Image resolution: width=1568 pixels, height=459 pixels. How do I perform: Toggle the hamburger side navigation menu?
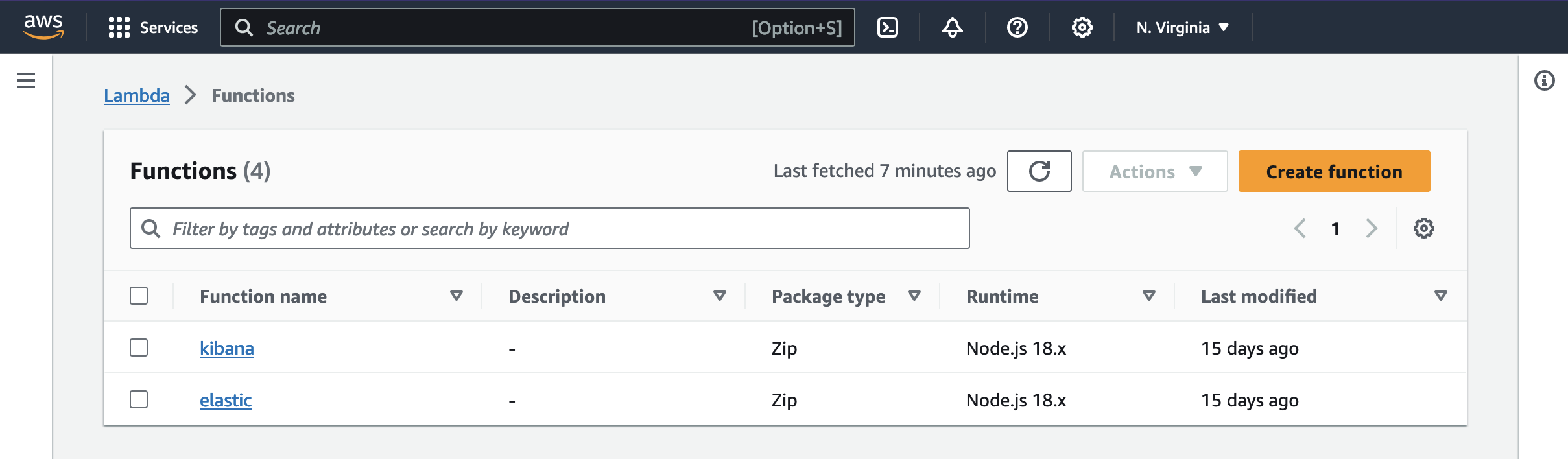[x=26, y=80]
